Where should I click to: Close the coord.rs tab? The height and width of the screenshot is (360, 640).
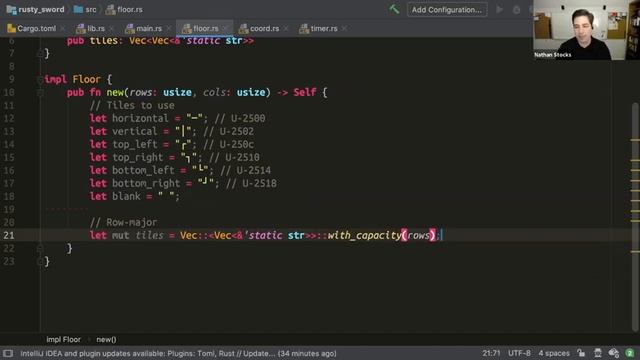click(x=286, y=29)
